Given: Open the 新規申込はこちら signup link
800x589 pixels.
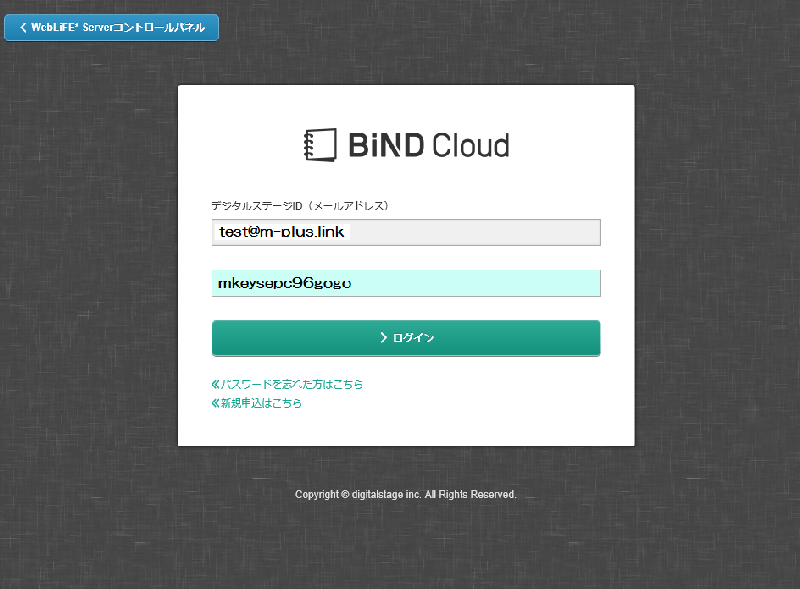Looking at the screenshot, I should [261, 404].
